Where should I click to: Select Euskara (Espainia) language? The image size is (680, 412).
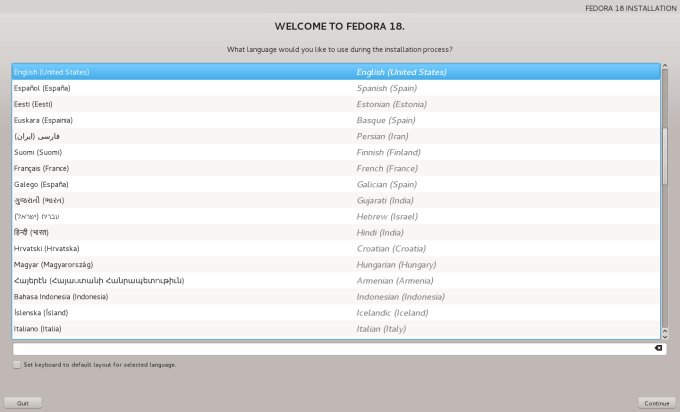pos(336,120)
